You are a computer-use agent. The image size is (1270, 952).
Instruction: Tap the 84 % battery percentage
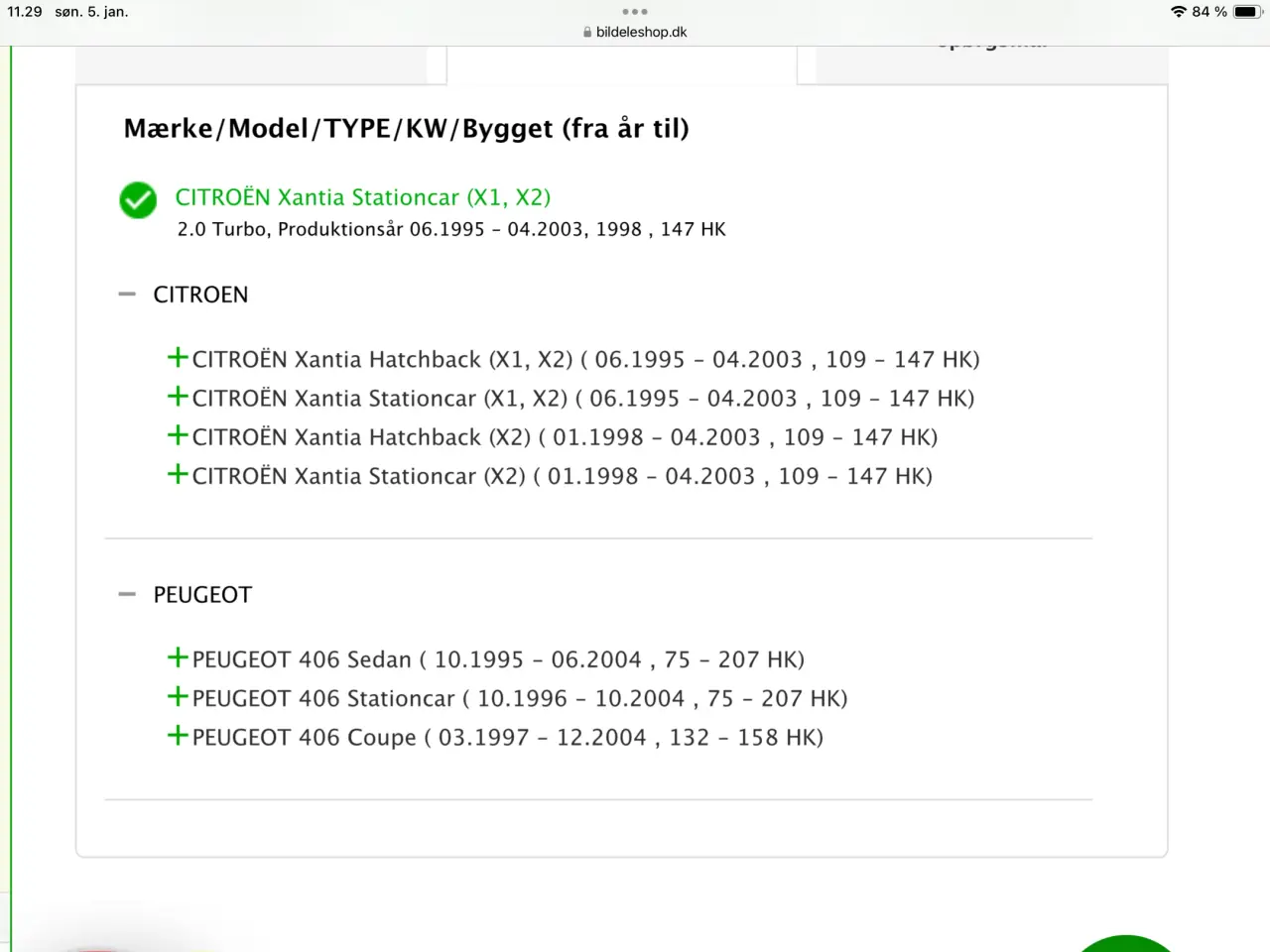pyautogui.click(x=1209, y=12)
